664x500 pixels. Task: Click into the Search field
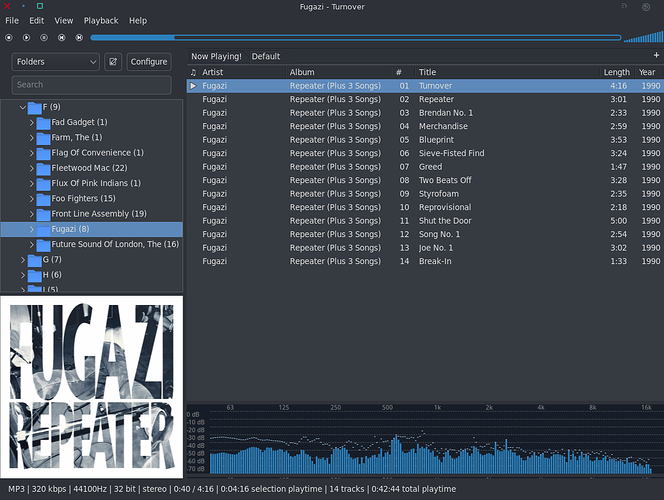click(91, 85)
